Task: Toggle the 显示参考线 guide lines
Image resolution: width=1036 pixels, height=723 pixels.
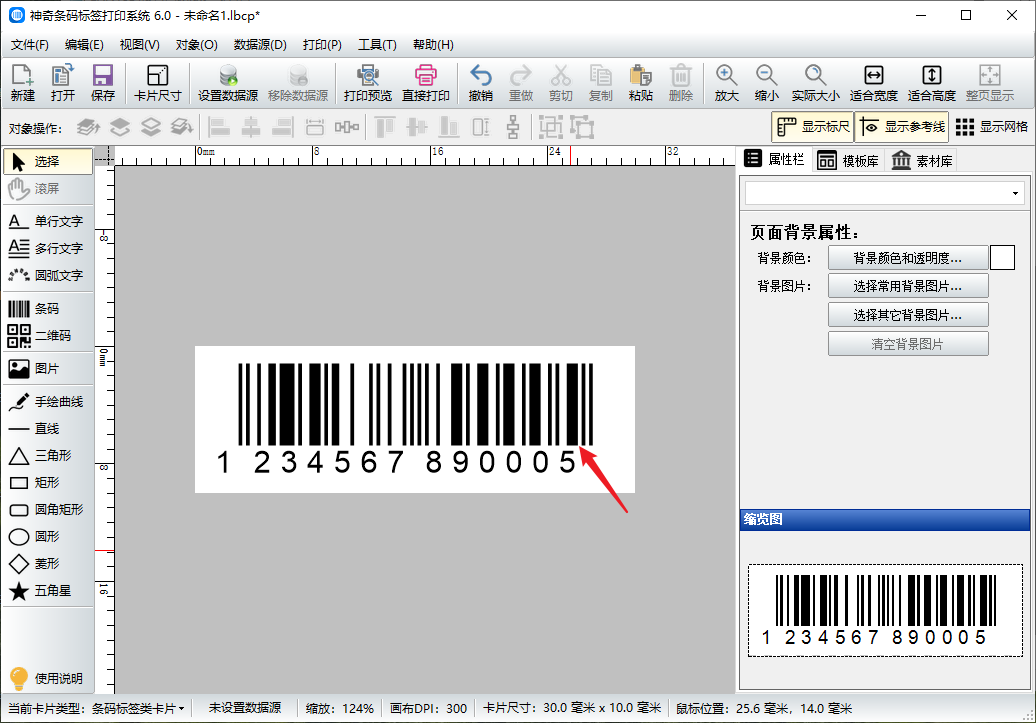Action: click(901, 127)
